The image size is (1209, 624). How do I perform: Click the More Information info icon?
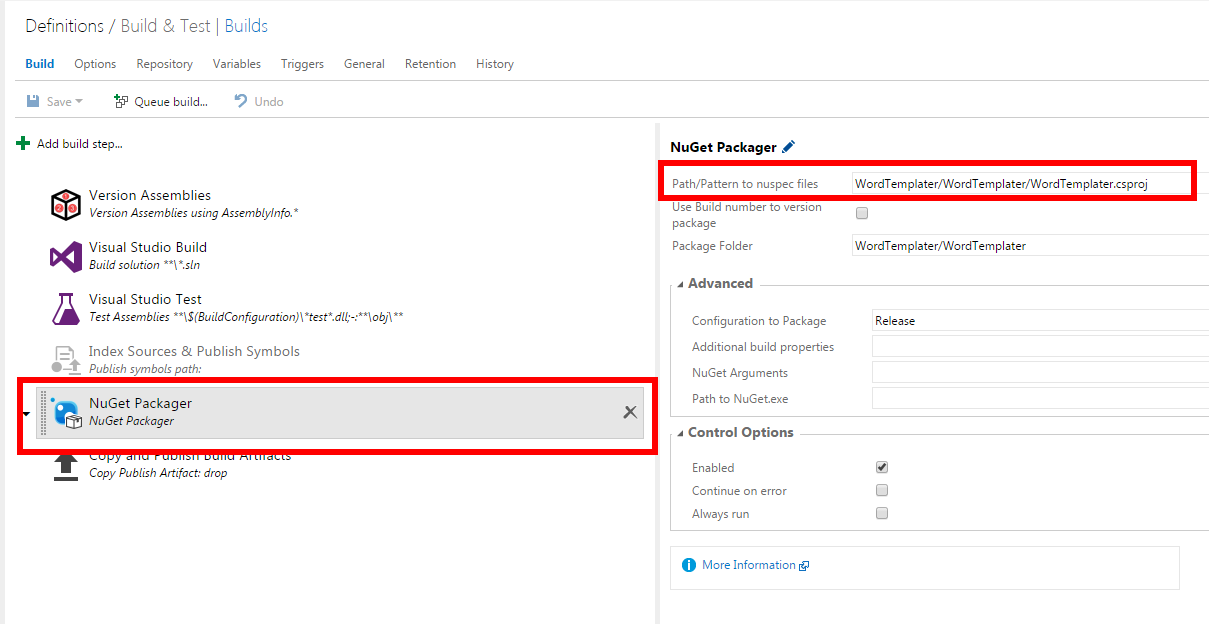[x=688, y=565]
